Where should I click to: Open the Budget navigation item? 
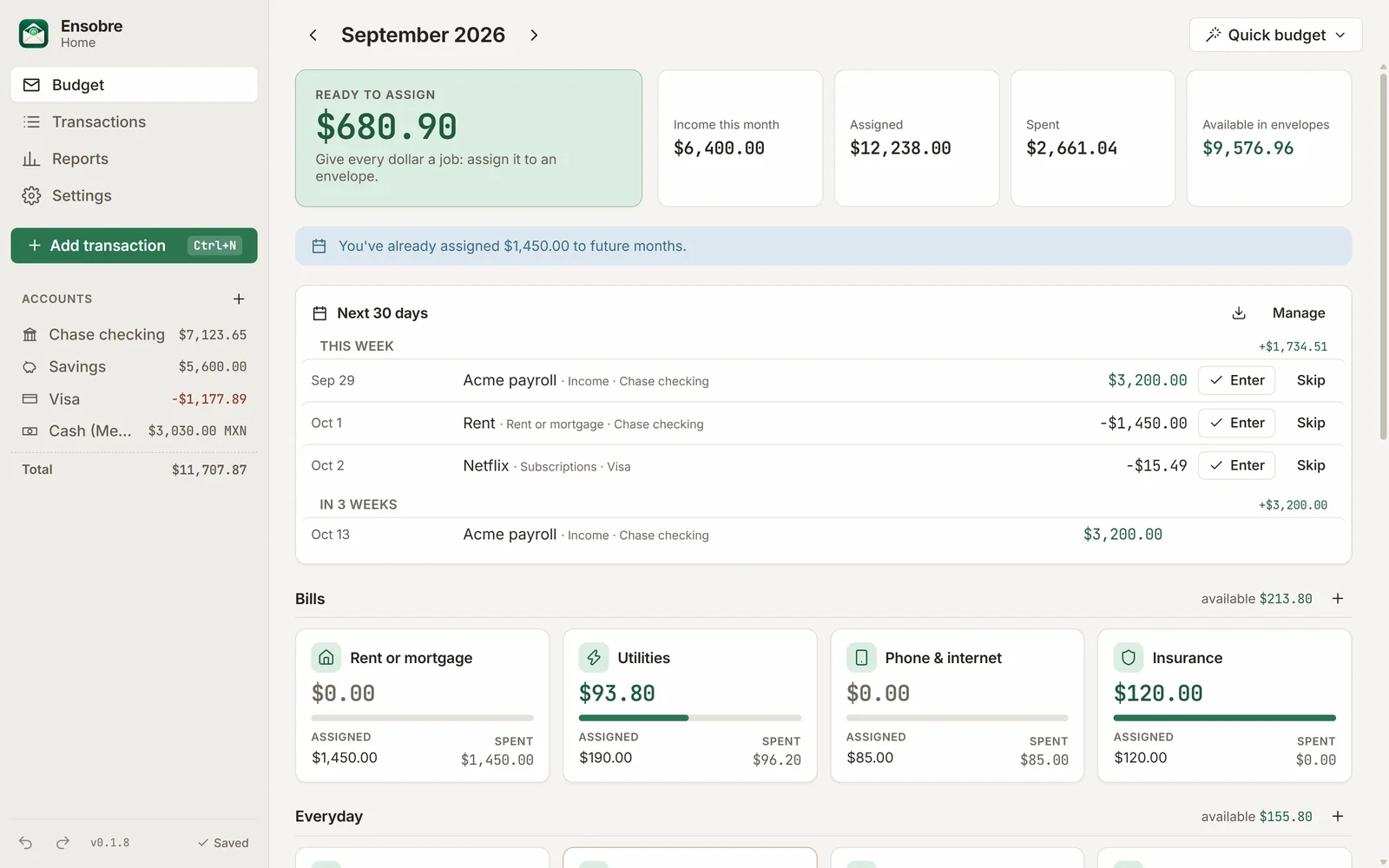(134, 85)
